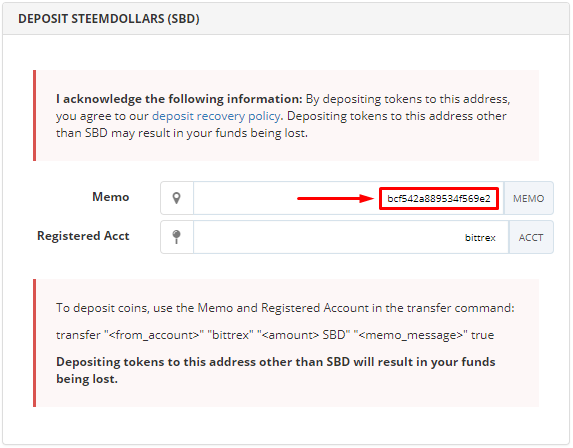The height and width of the screenshot is (448, 573).
Task: Click inside the Memo input field
Action: [349, 198]
